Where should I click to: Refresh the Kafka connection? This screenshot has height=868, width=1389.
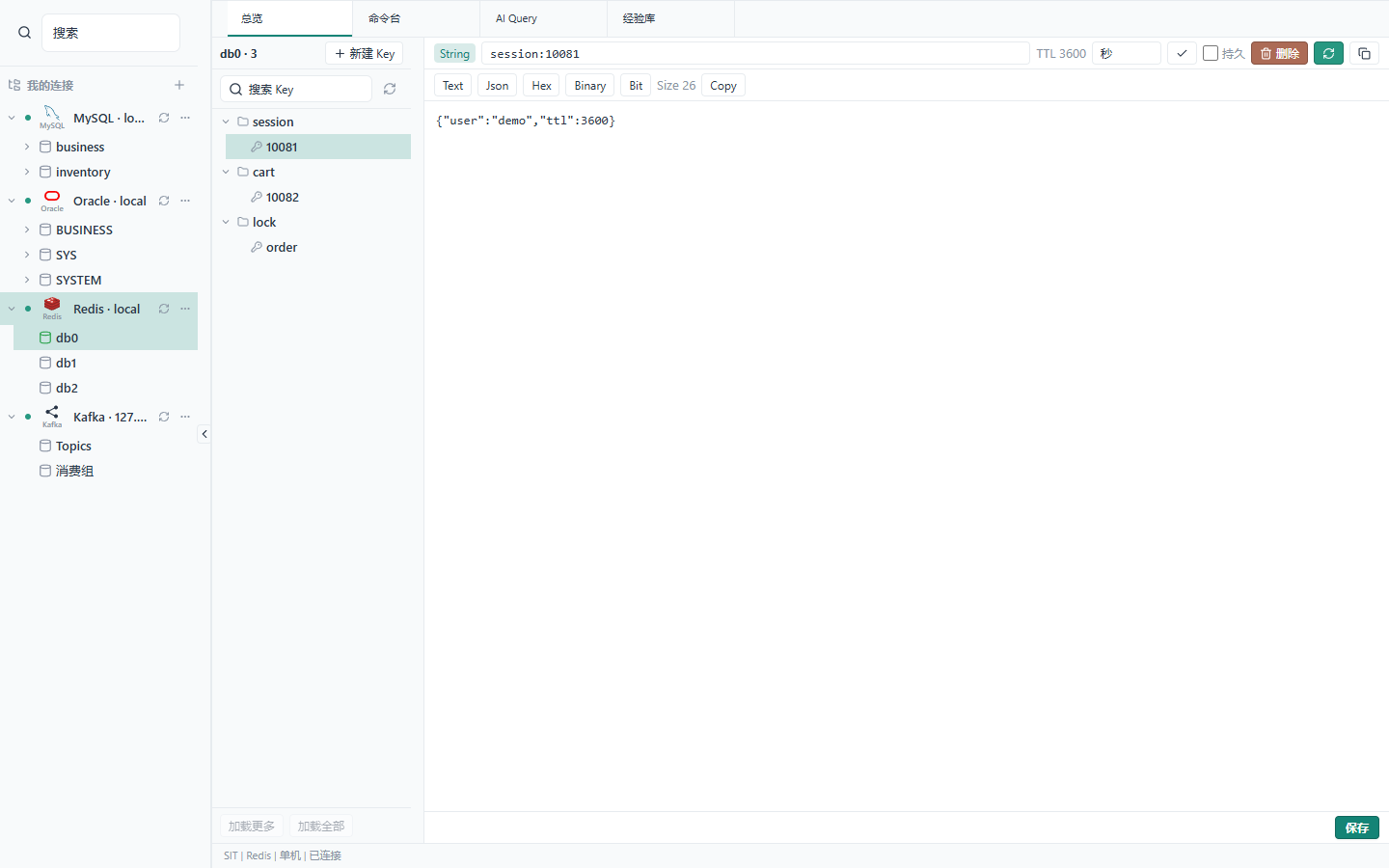click(164, 417)
